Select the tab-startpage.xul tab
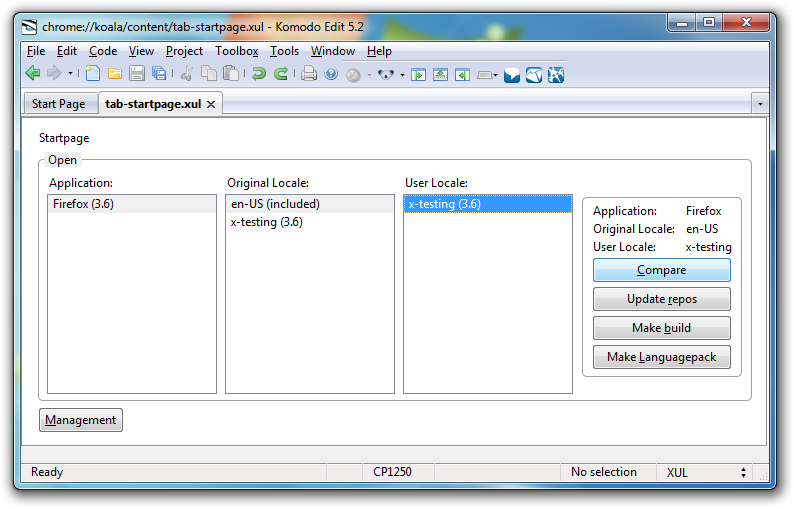 (153, 104)
